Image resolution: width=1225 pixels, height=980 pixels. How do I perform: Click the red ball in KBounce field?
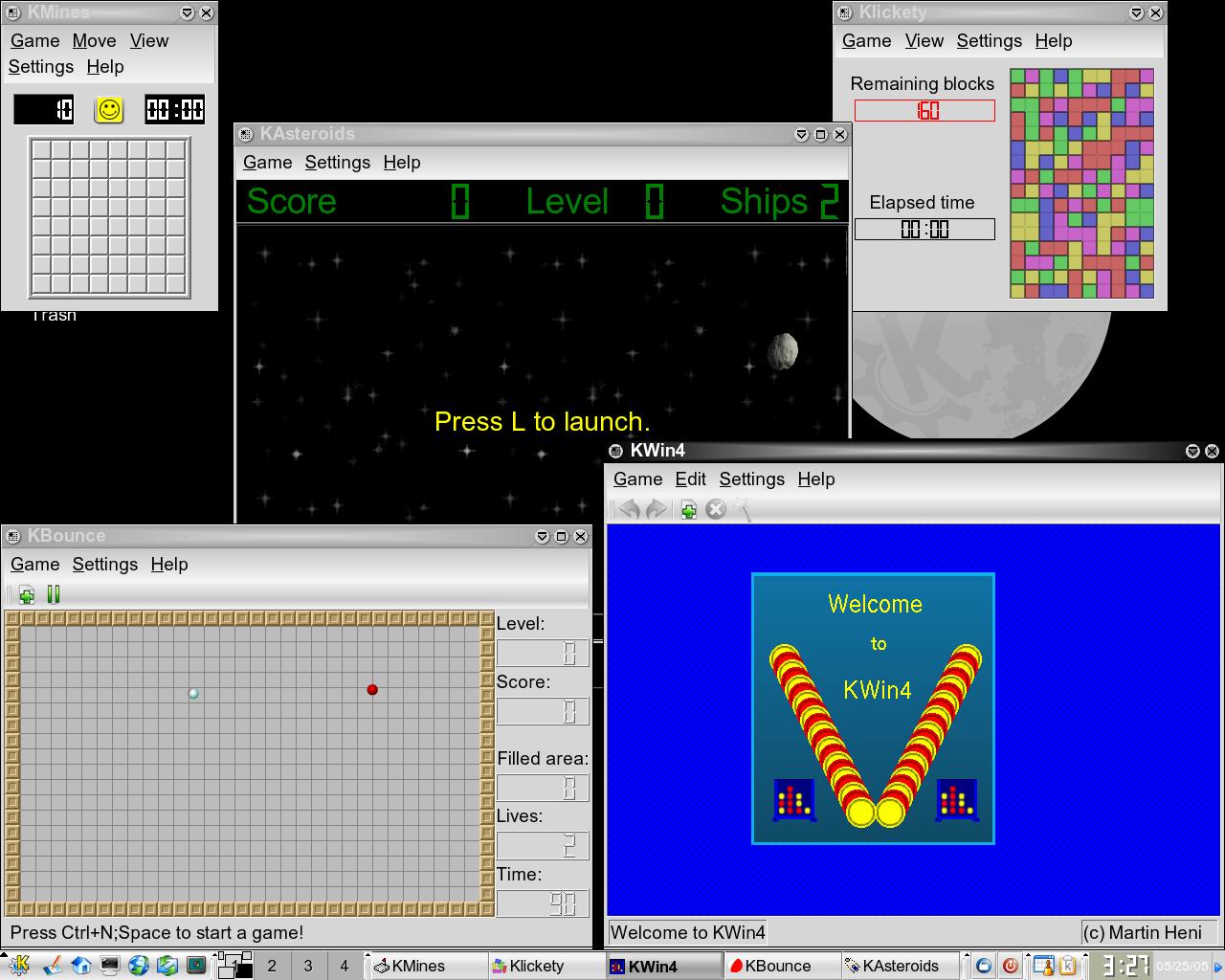click(372, 689)
